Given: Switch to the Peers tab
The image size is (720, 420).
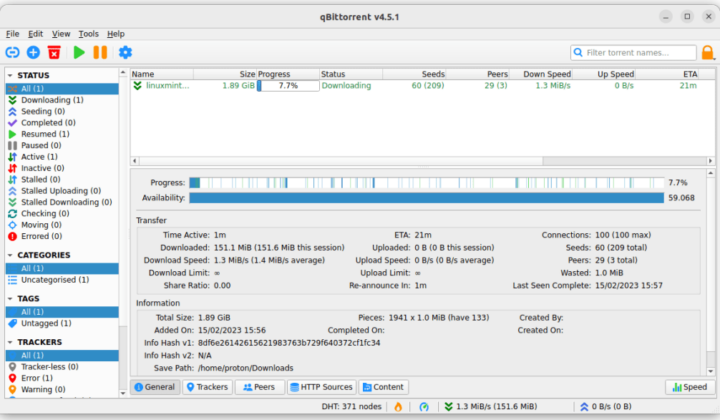Looking at the screenshot, I should tap(259, 387).
